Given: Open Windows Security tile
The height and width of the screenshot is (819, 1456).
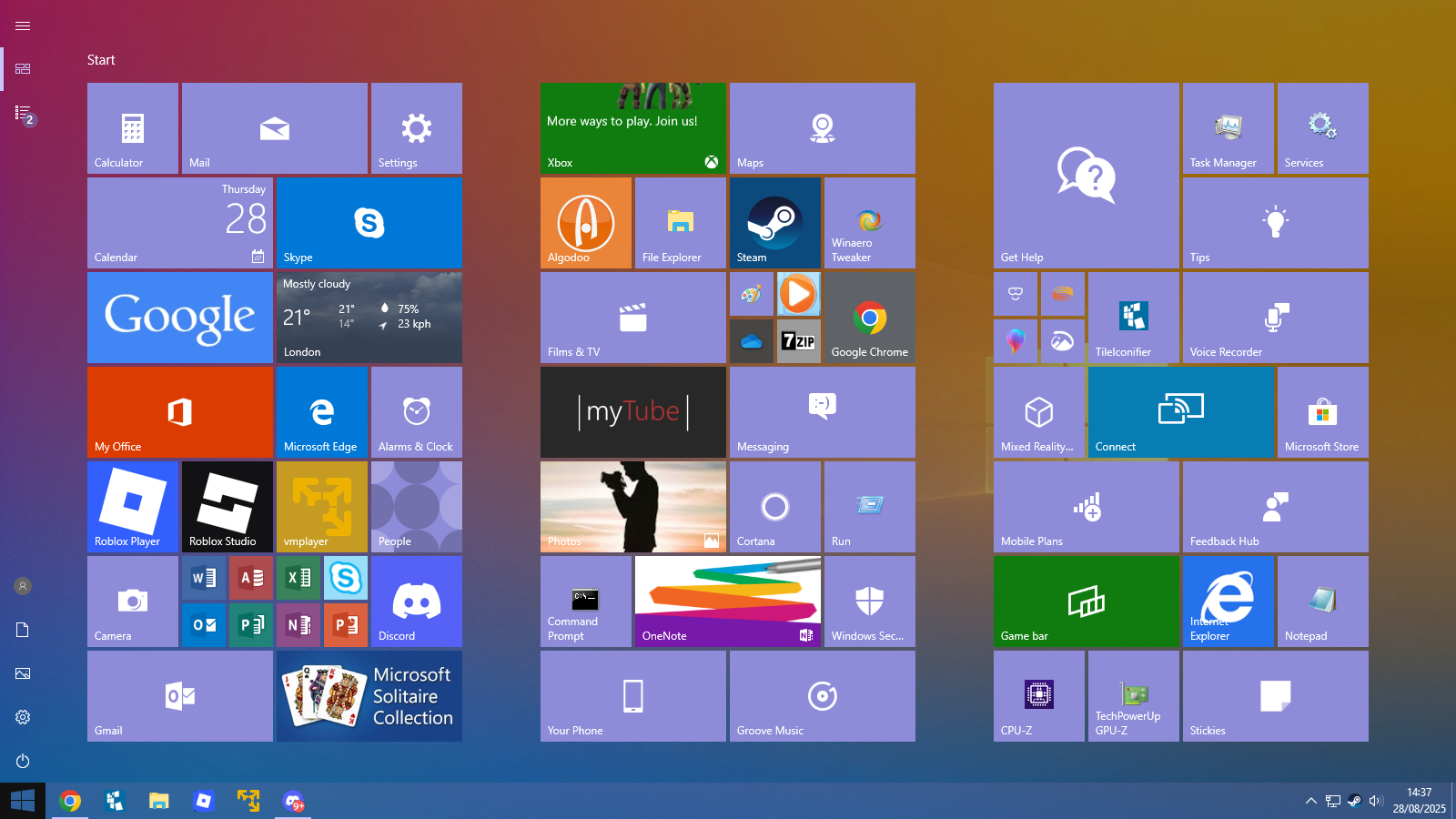Looking at the screenshot, I should click(870, 602).
